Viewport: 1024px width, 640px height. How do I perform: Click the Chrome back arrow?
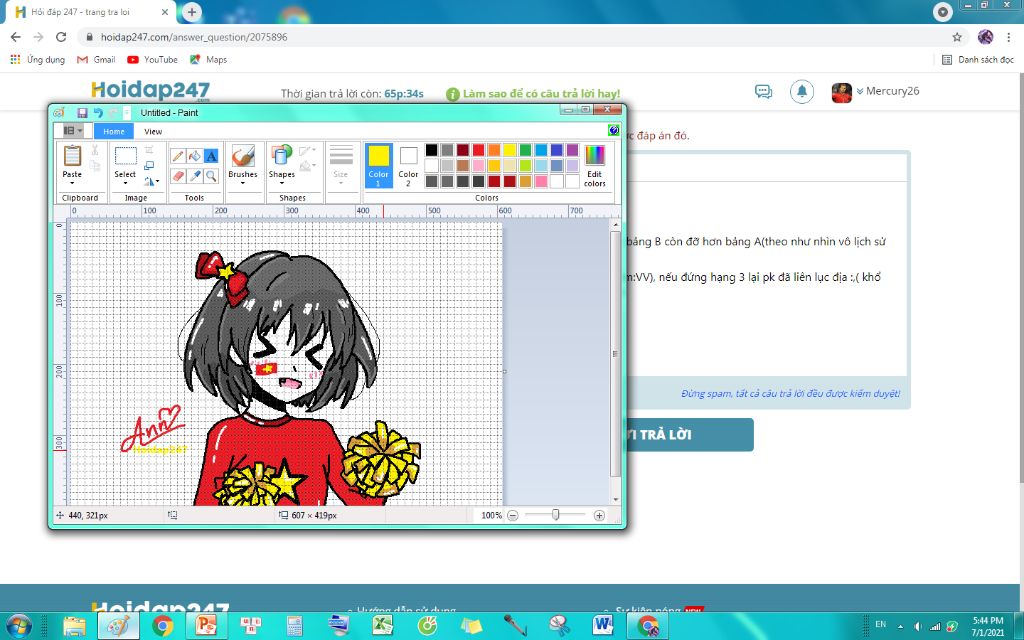click(16, 37)
